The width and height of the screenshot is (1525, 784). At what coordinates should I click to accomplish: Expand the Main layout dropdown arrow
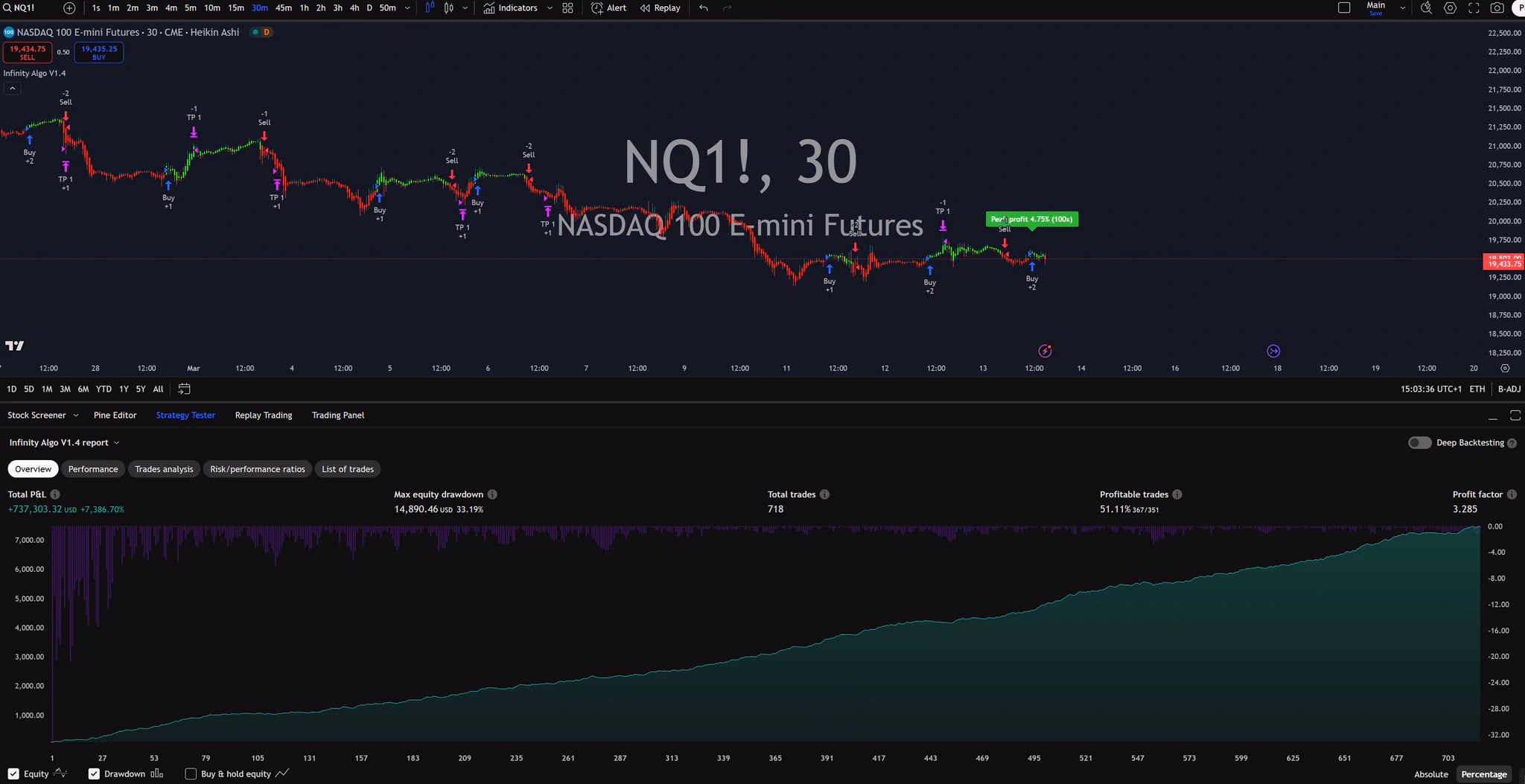1403,8
